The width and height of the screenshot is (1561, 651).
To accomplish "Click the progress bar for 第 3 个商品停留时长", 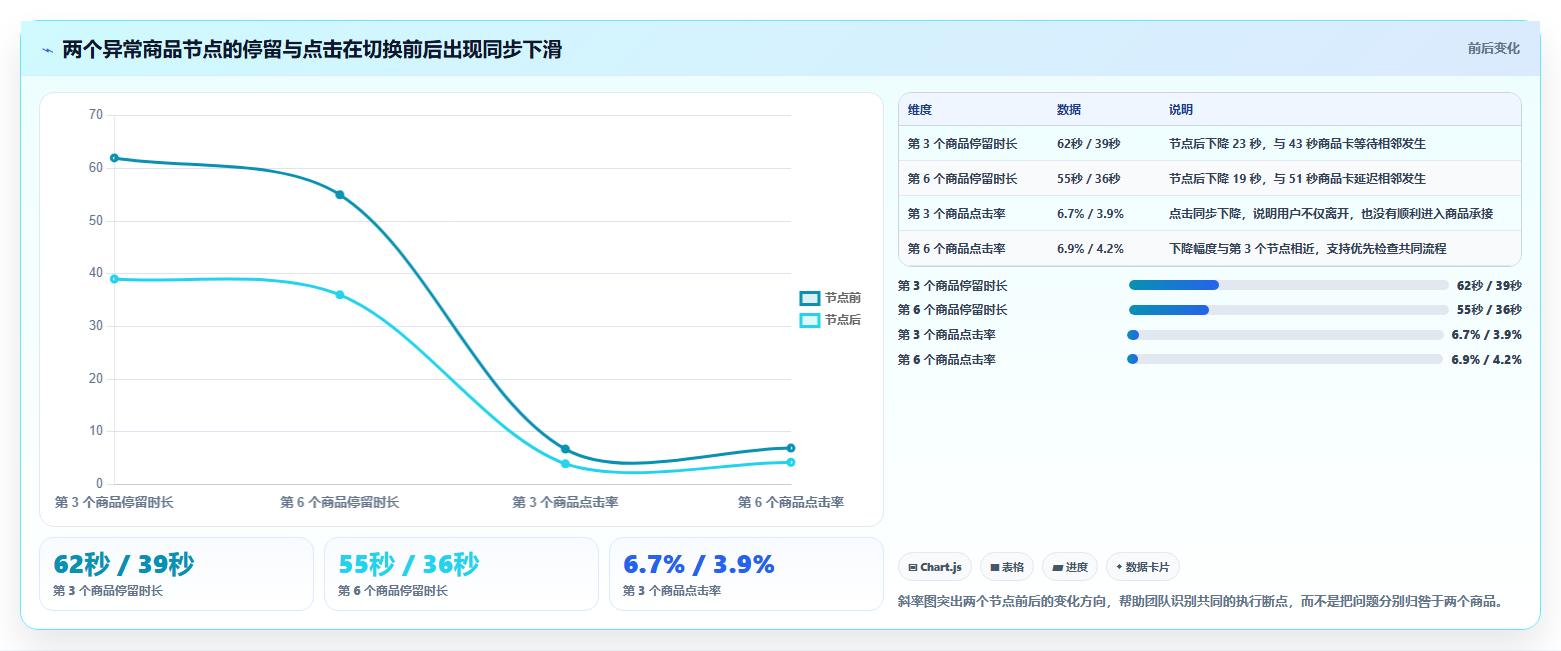I will pos(1288,285).
